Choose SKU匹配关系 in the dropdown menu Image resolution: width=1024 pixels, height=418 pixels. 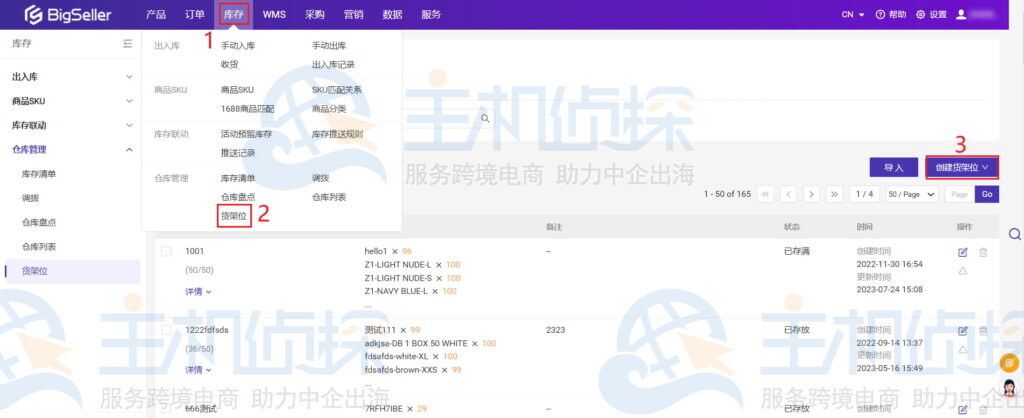pos(337,90)
